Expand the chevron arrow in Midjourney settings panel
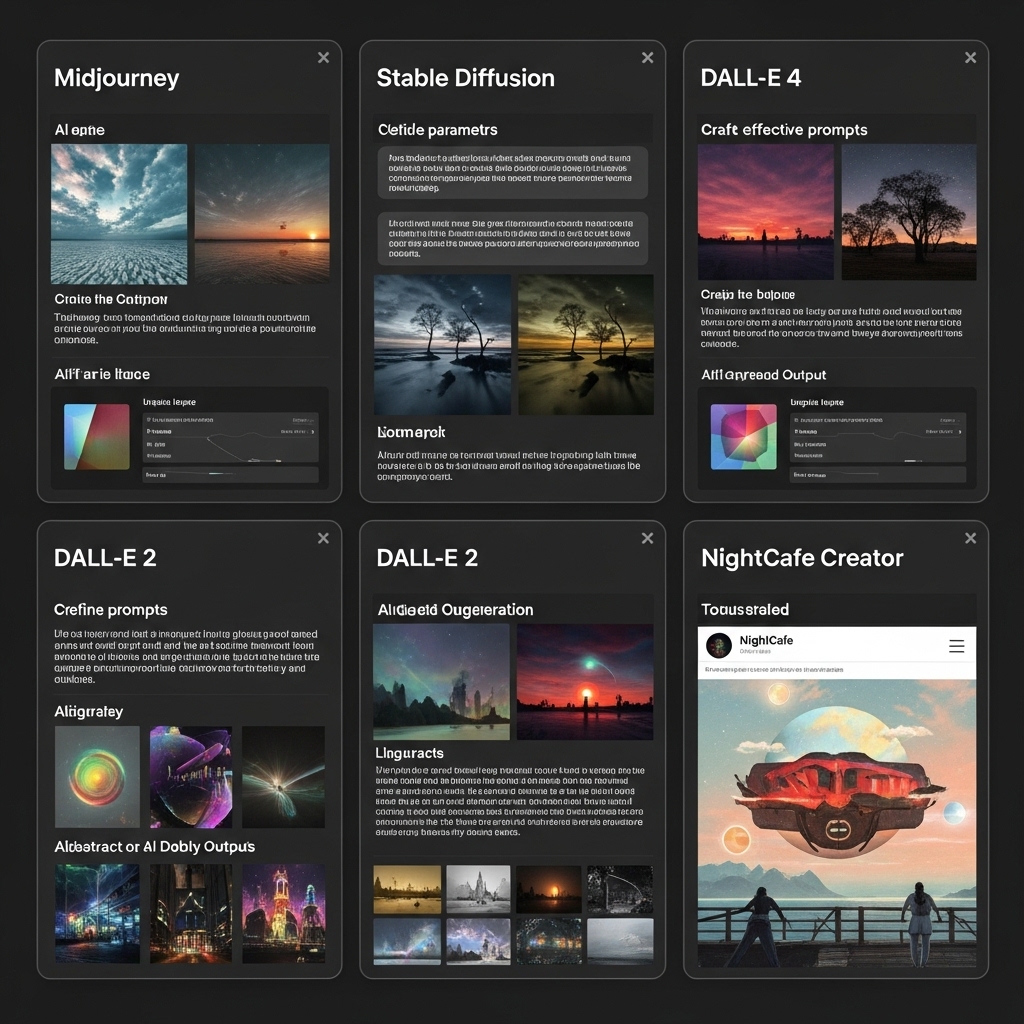The image size is (1024, 1024). pyautogui.click(x=312, y=432)
